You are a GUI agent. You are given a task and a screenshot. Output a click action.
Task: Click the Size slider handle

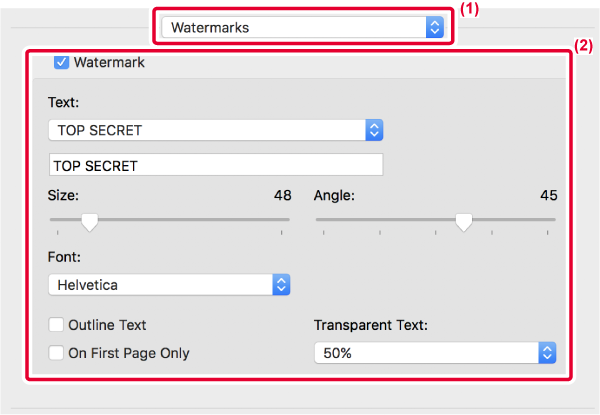[x=89, y=222]
